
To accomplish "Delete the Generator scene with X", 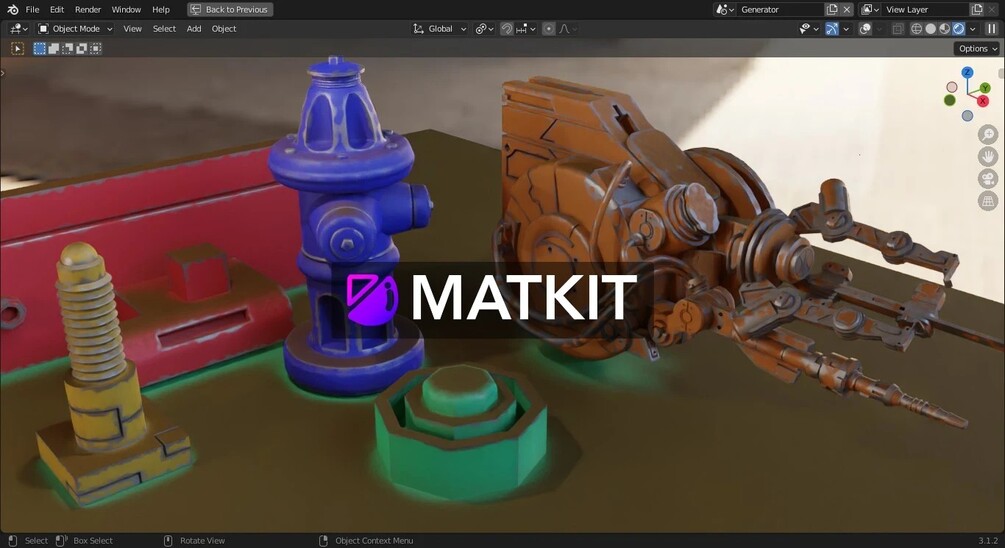I will click(847, 10).
